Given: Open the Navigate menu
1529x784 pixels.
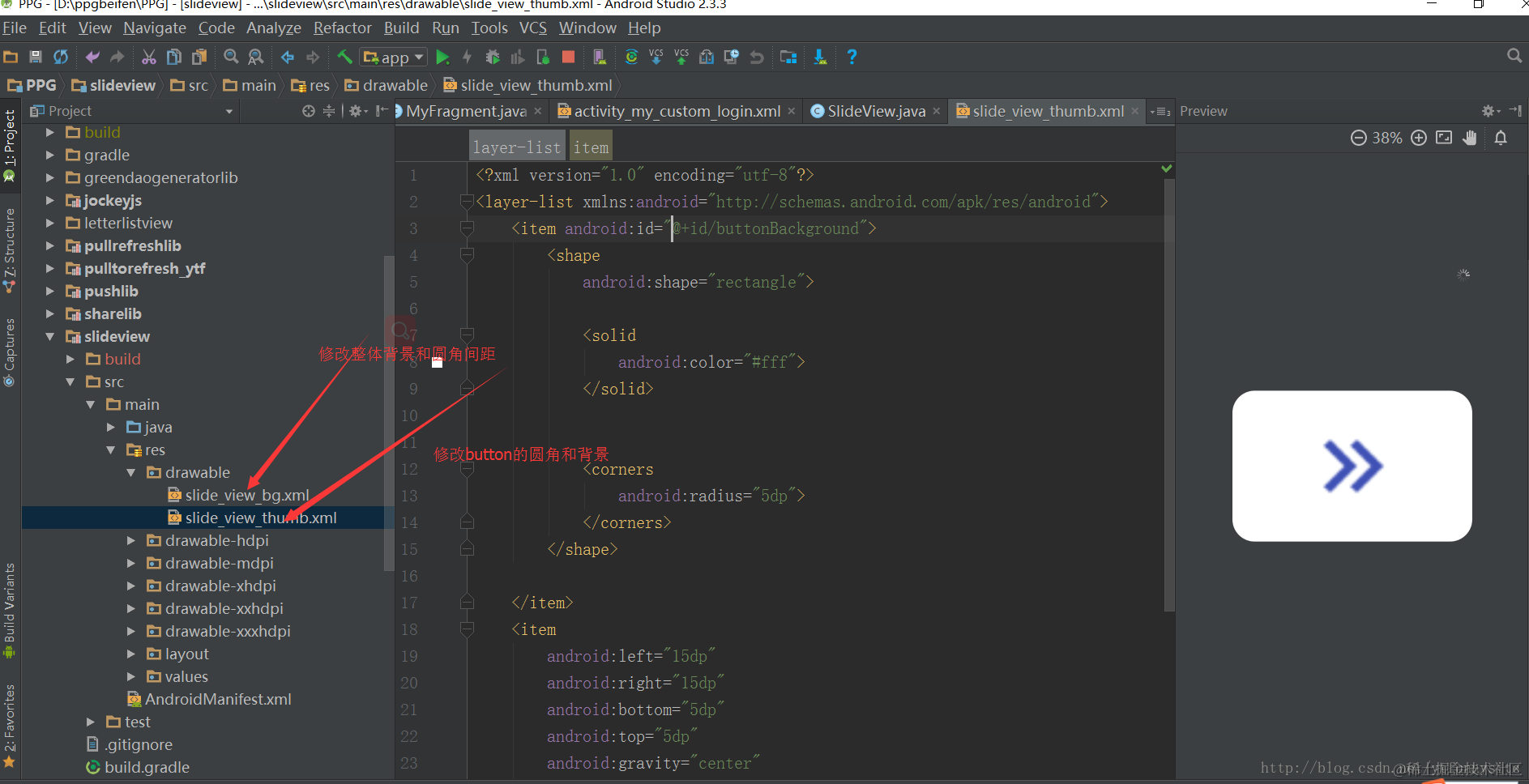Looking at the screenshot, I should tap(155, 28).
